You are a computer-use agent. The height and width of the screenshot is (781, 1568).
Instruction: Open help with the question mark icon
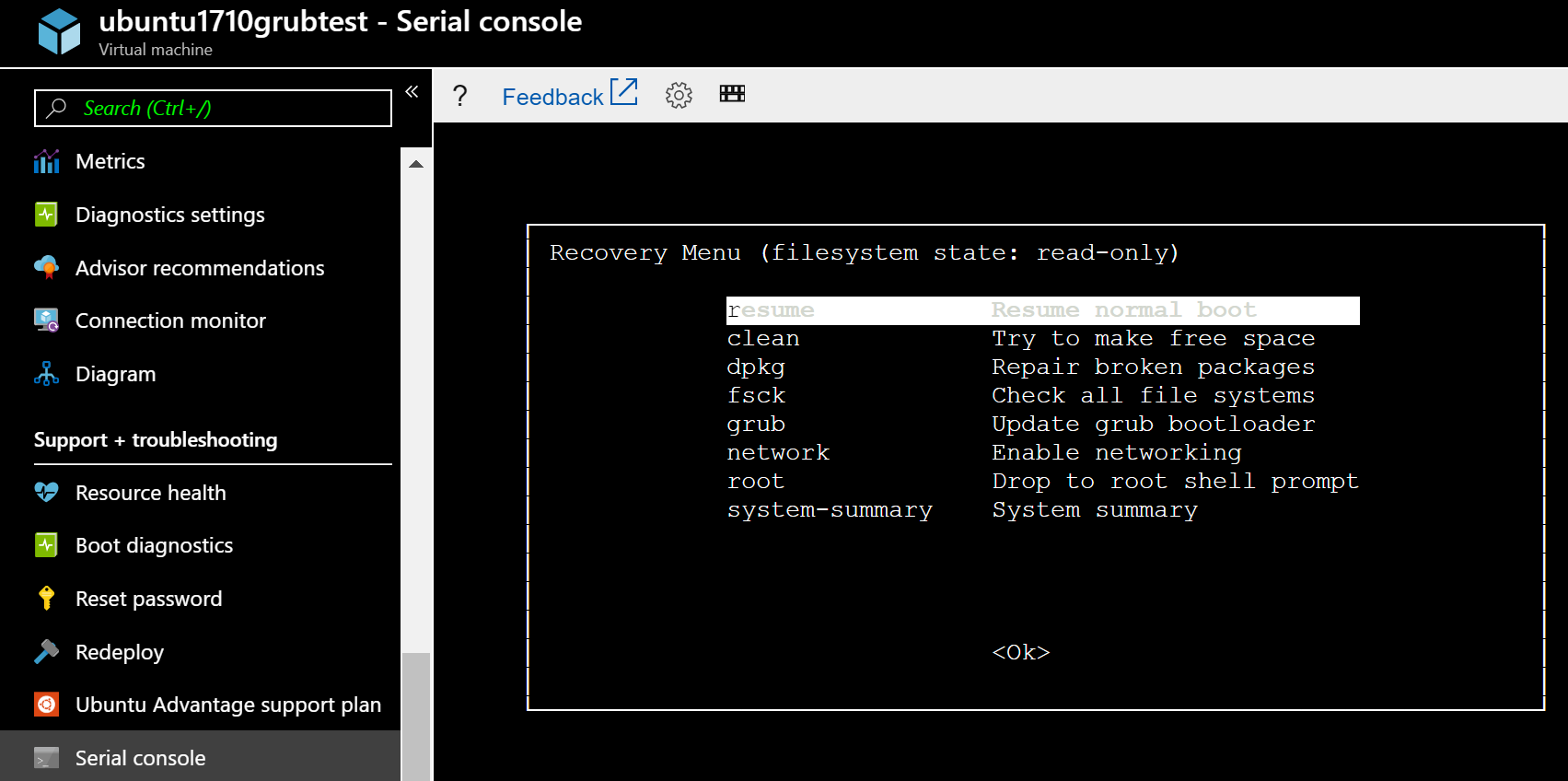[460, 95]
